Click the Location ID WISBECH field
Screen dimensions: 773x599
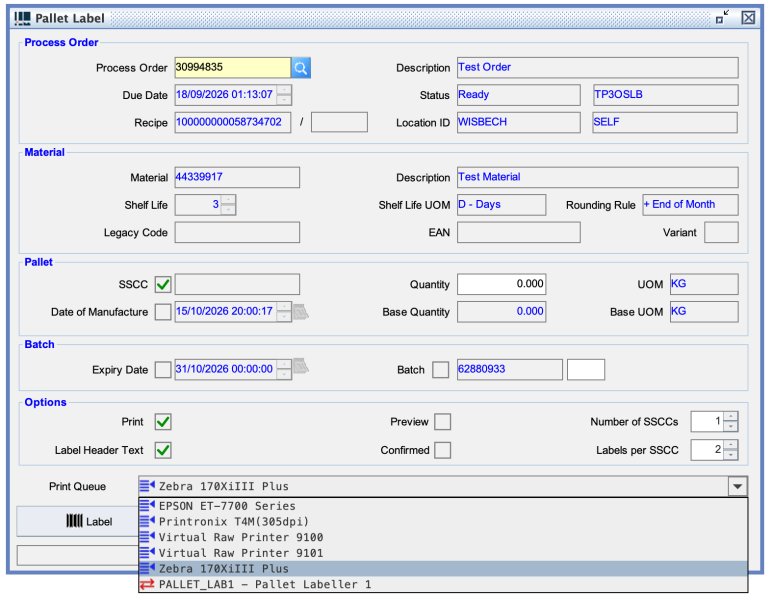[x=519, y=122]
